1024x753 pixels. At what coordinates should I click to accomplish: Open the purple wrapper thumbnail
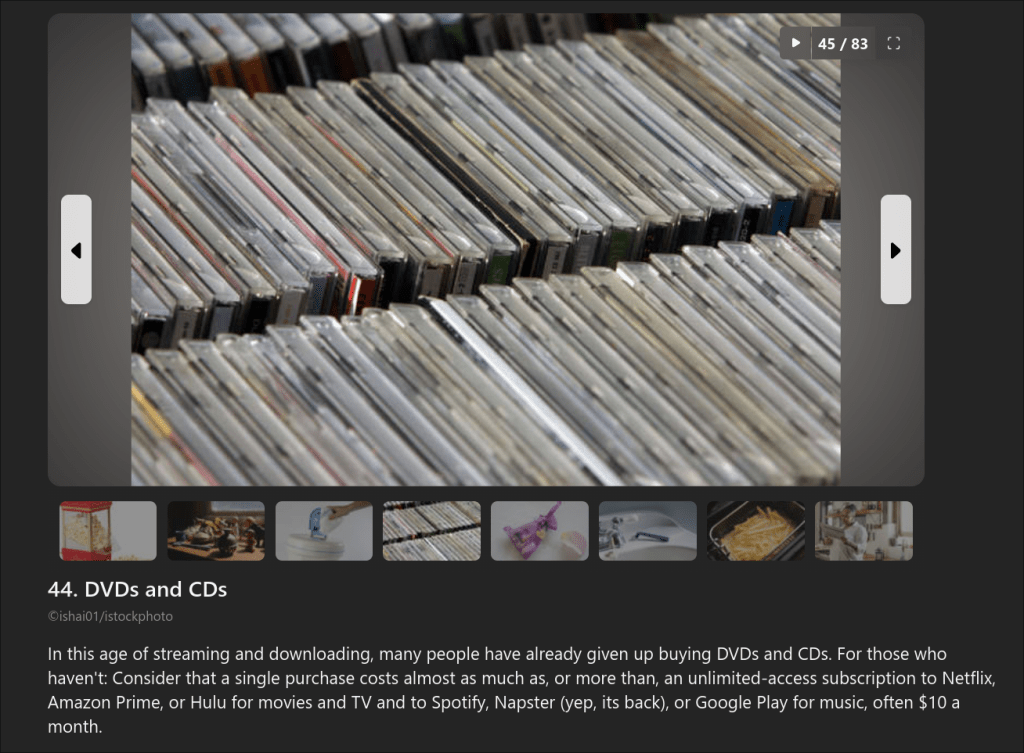click(x=539, y=531)
